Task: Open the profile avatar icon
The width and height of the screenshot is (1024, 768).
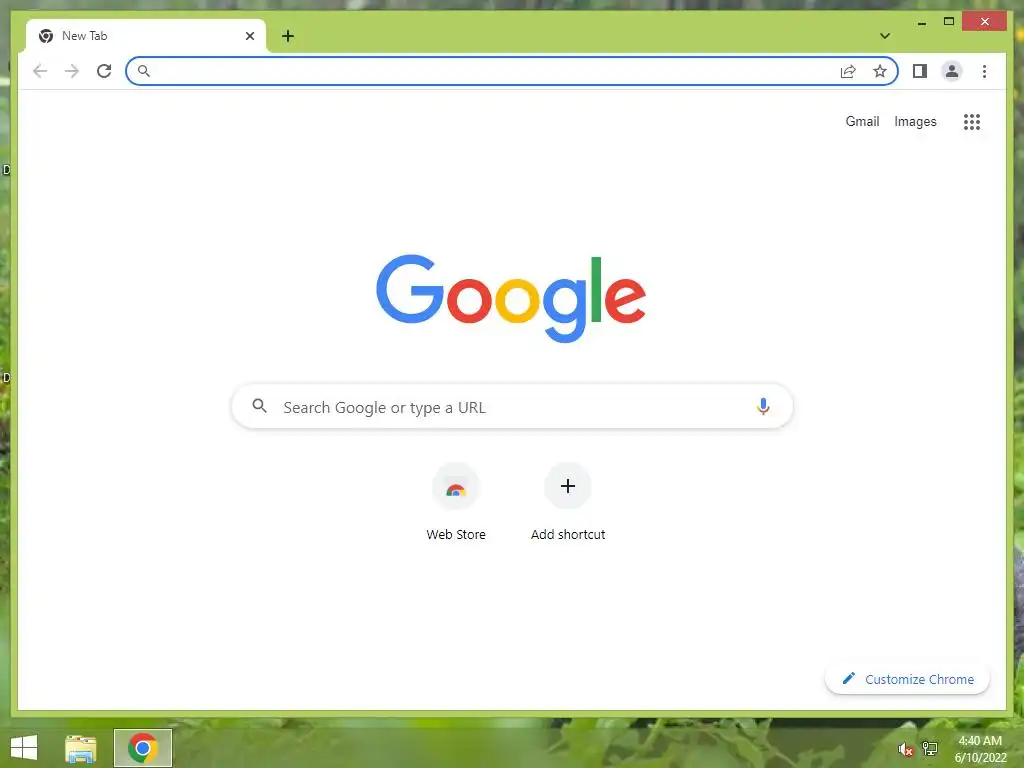Action: click(x=952, y=71)
